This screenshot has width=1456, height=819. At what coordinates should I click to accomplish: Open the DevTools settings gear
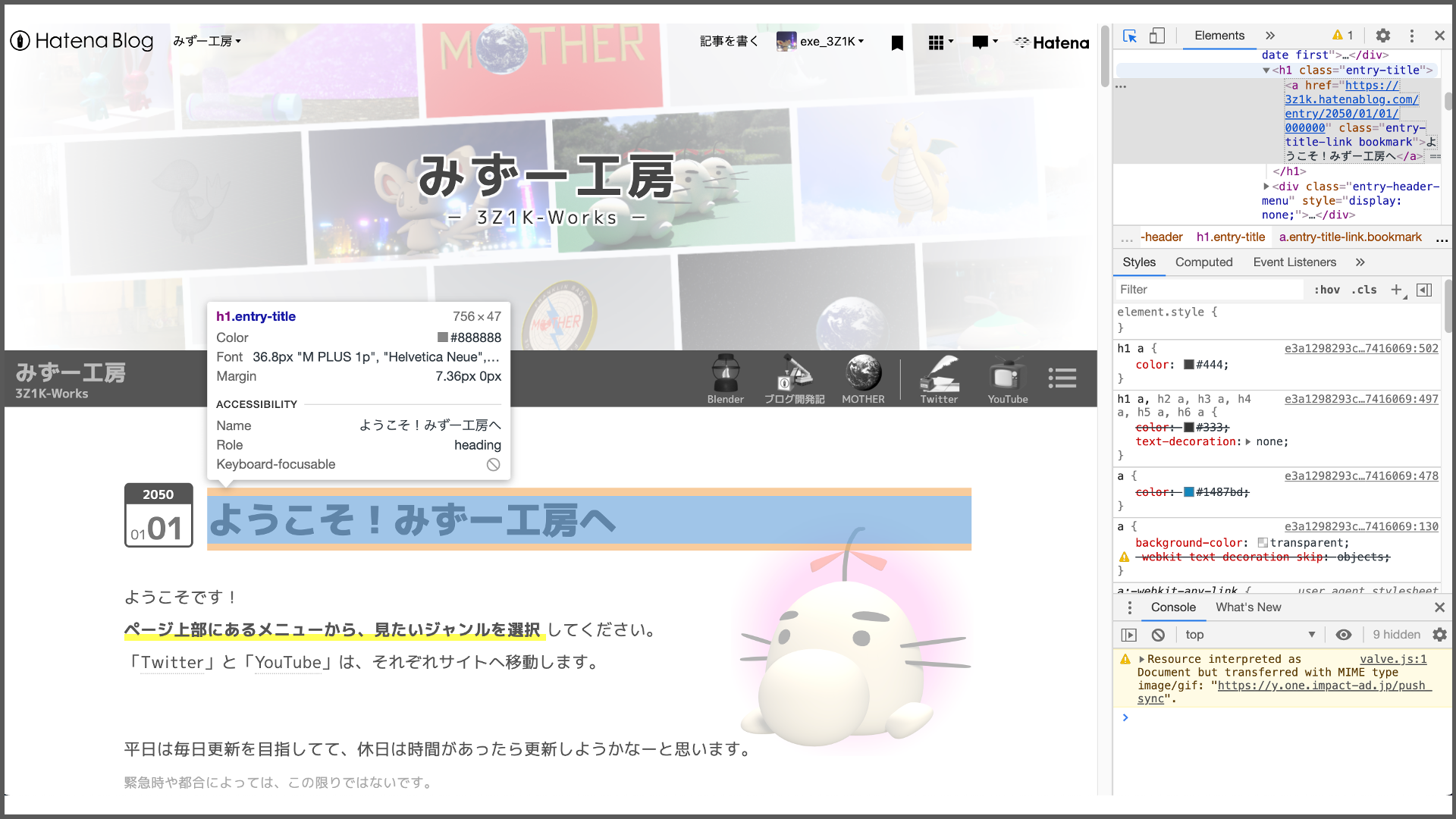click(1383, 36)
